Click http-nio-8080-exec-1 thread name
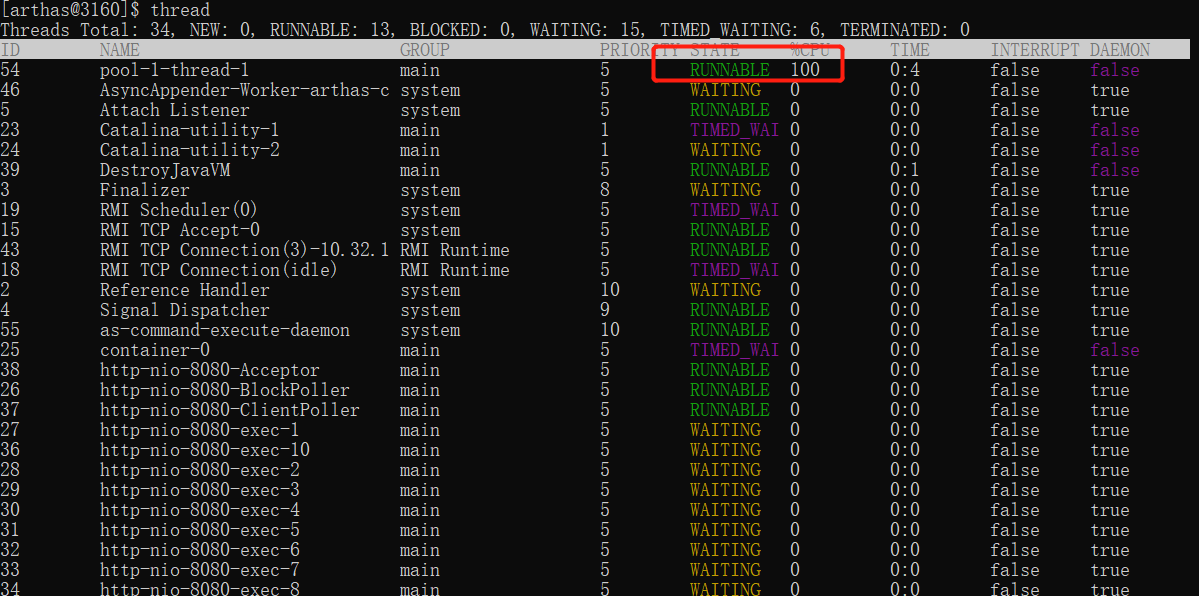 point(200,430)
